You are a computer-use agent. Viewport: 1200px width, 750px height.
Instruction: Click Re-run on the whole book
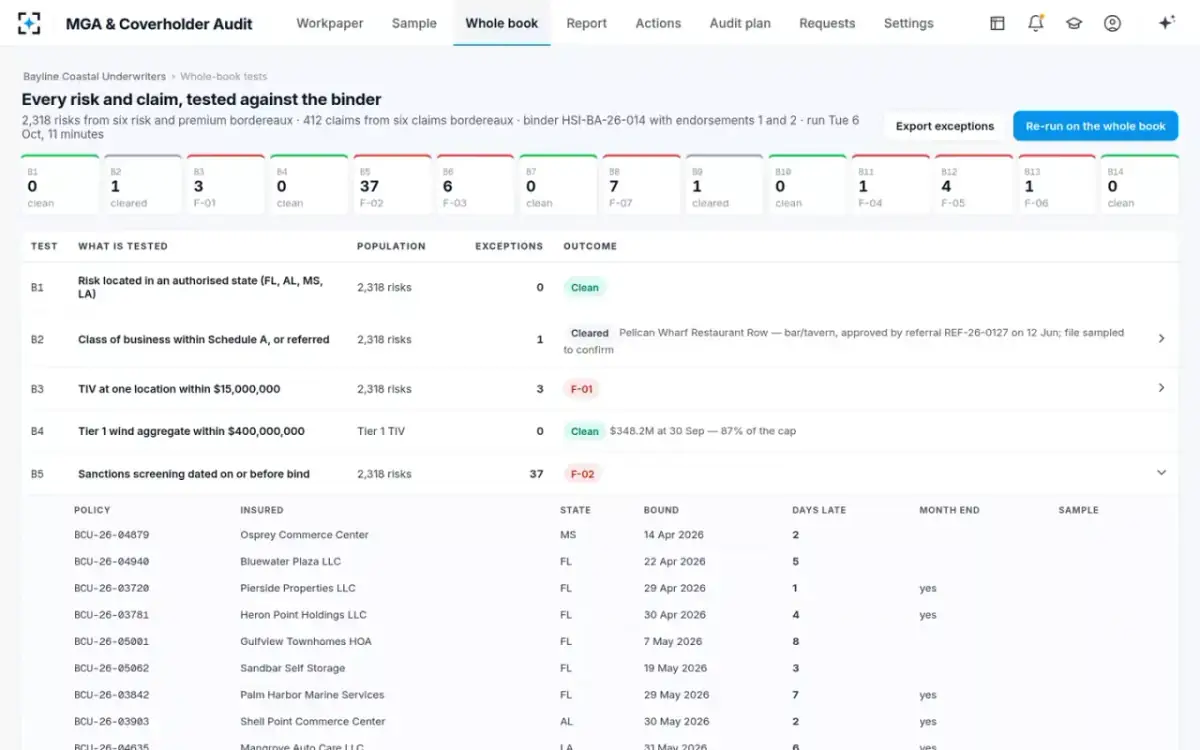click(1096, 126)
